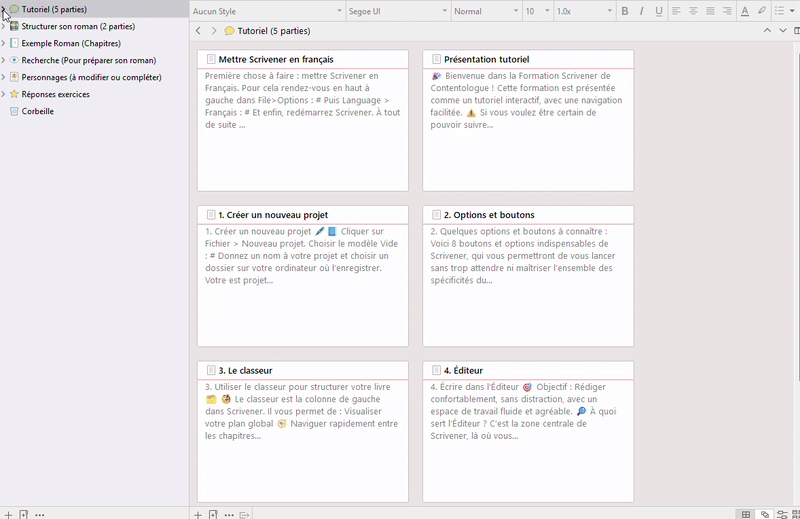Select the 3. Le classeur card
This screenshot has height=519, width=800.
tap(303, 432)
